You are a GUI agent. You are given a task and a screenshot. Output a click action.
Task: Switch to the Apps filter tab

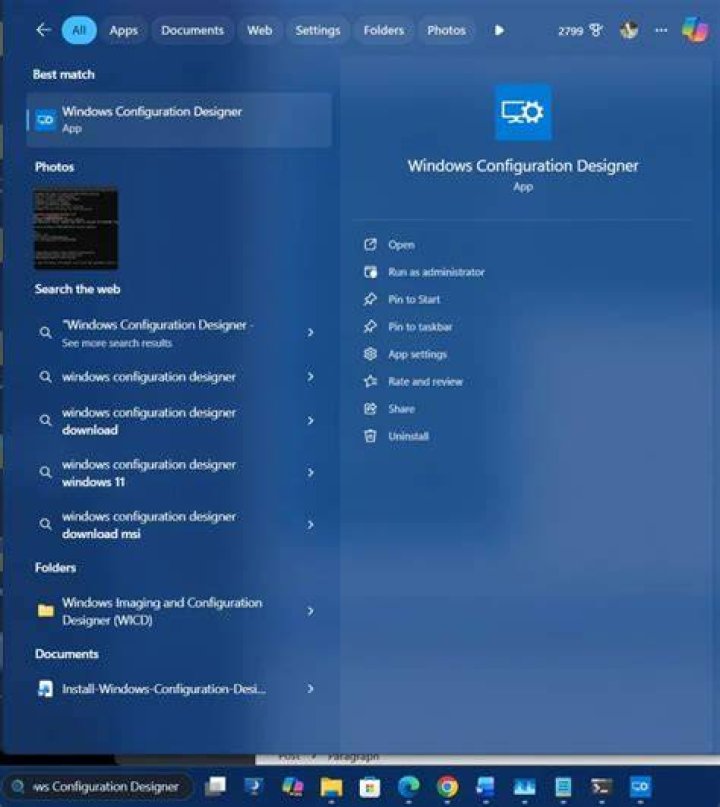(124, 30)
